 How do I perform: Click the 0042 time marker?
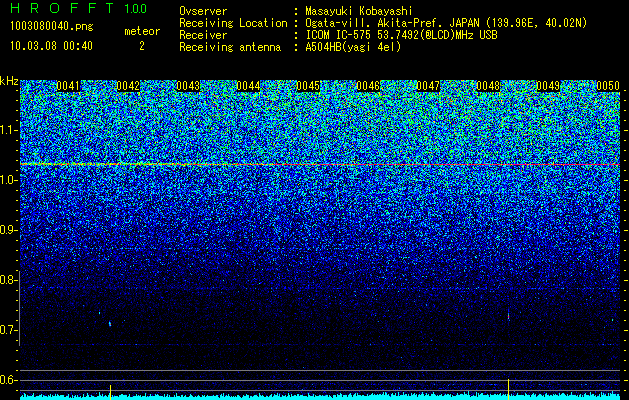click(128, 86)
